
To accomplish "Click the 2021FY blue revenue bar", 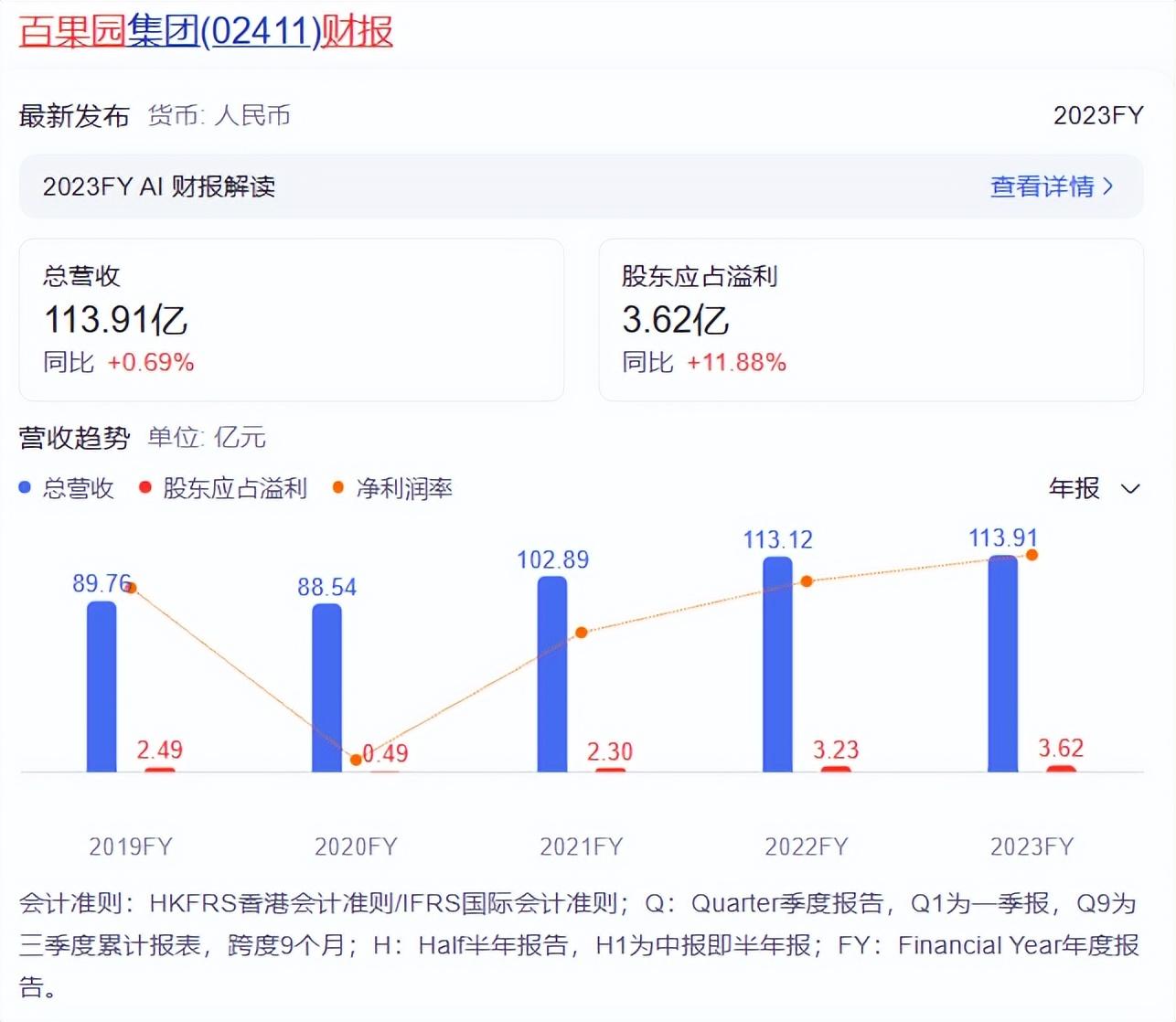I will [x=552, y=674].
